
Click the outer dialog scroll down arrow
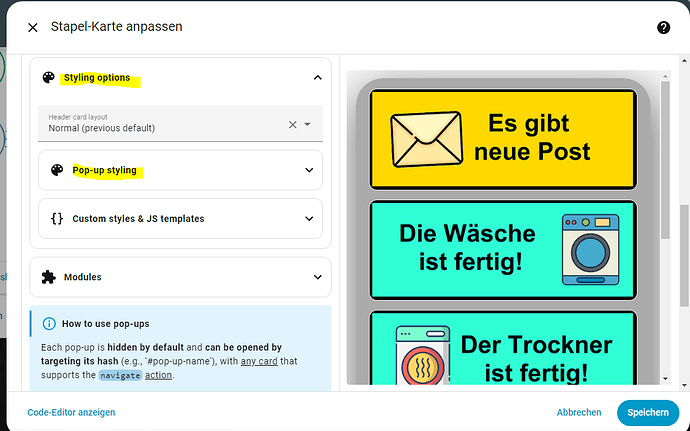pos(684,385)
